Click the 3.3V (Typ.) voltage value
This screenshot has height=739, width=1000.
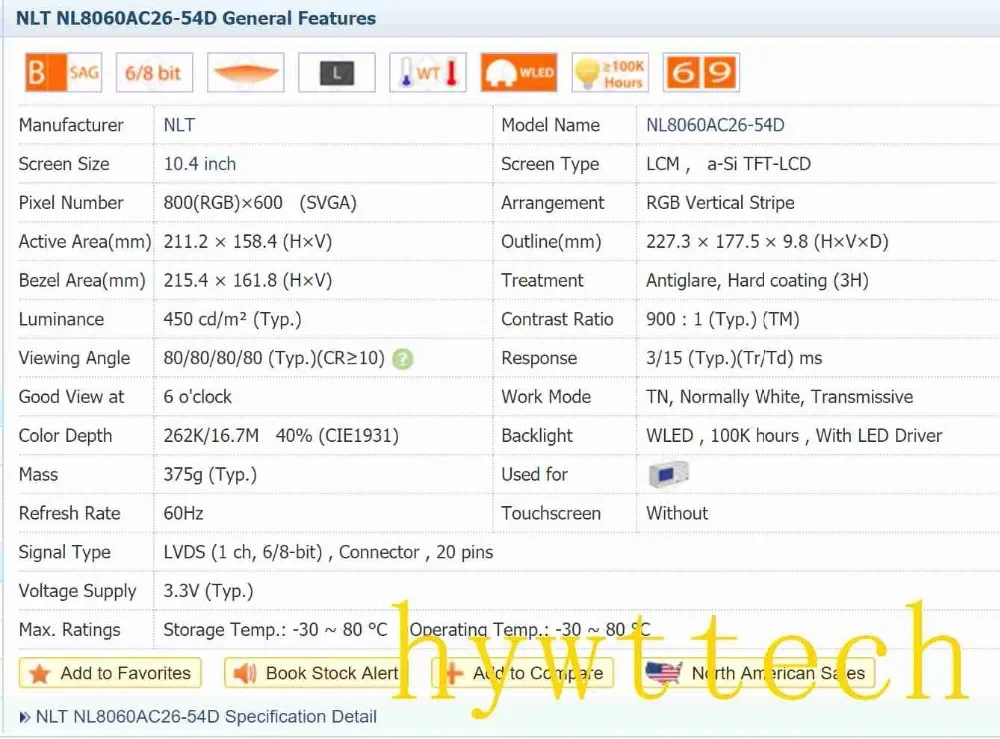(x=209, y=591)
